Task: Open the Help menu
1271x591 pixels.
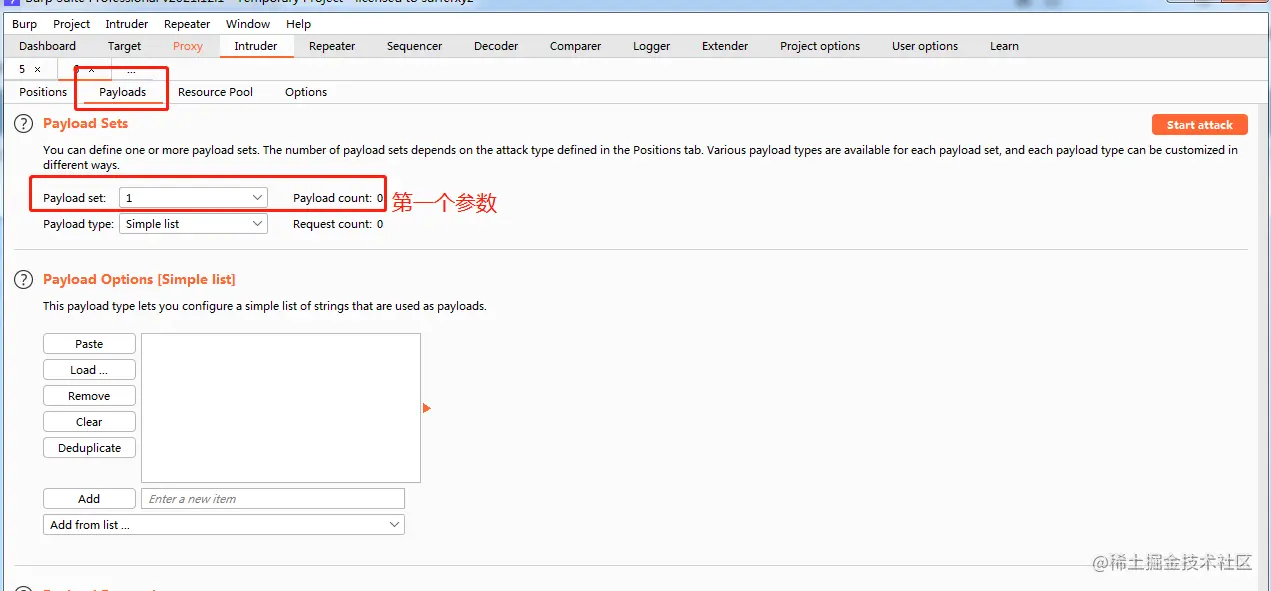Action: pyautogui.click(x=298, y=24)
